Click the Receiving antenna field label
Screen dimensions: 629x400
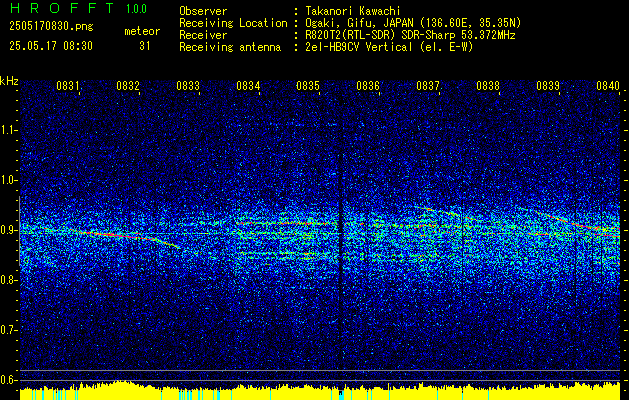[x=230, y=47]
